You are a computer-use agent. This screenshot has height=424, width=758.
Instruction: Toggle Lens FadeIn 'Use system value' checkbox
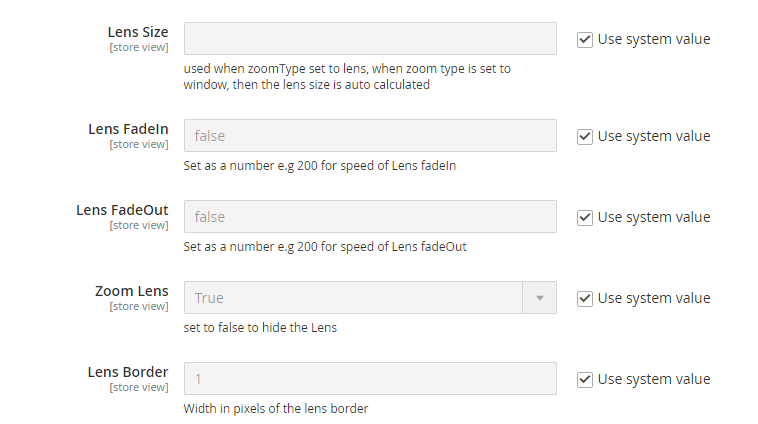coord(585,137)
